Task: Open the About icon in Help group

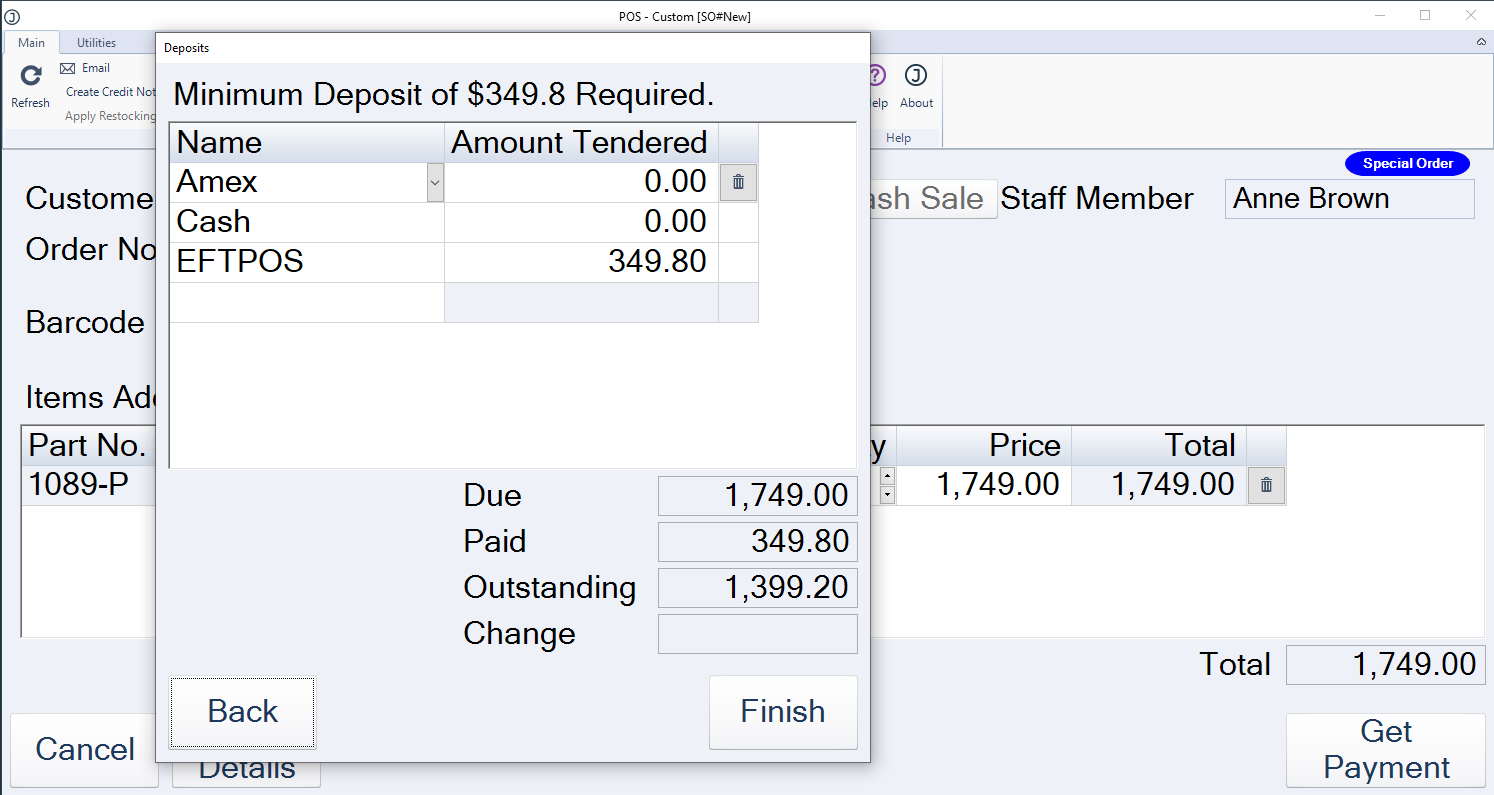Action: (916, 75)
